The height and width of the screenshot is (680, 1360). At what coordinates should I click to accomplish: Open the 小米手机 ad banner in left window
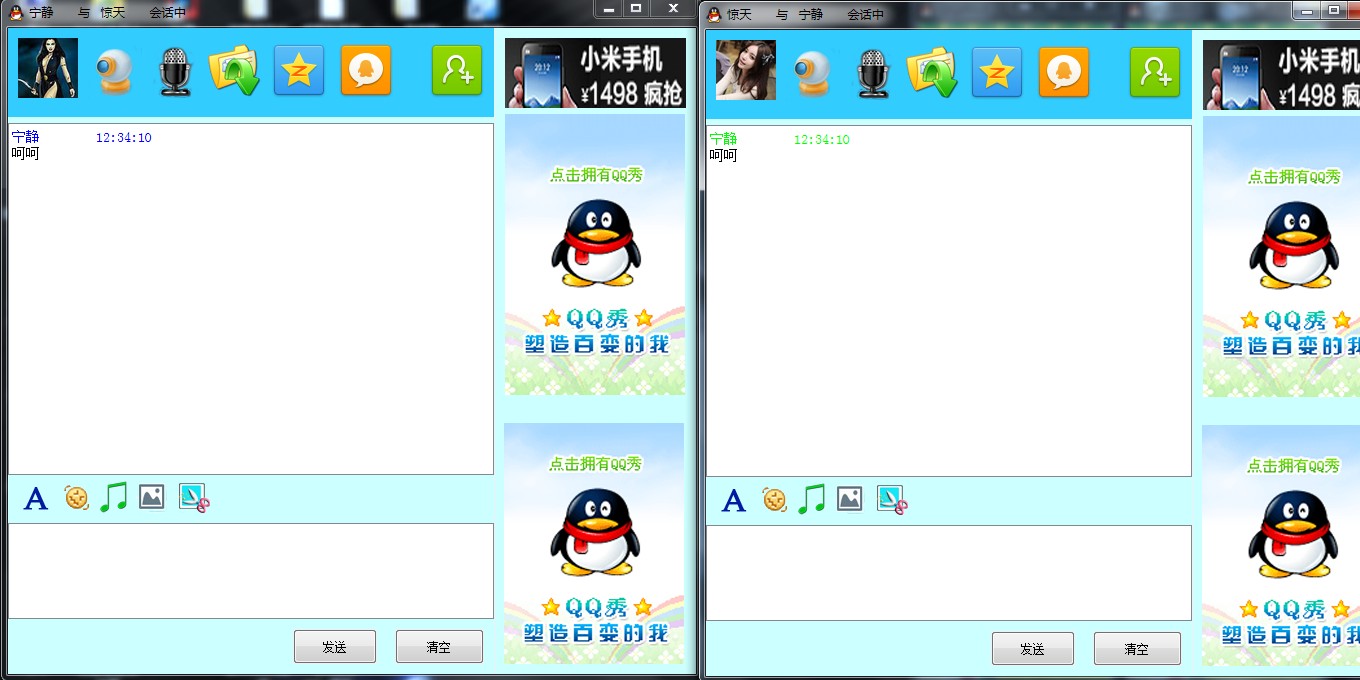[x=595, y=73]
